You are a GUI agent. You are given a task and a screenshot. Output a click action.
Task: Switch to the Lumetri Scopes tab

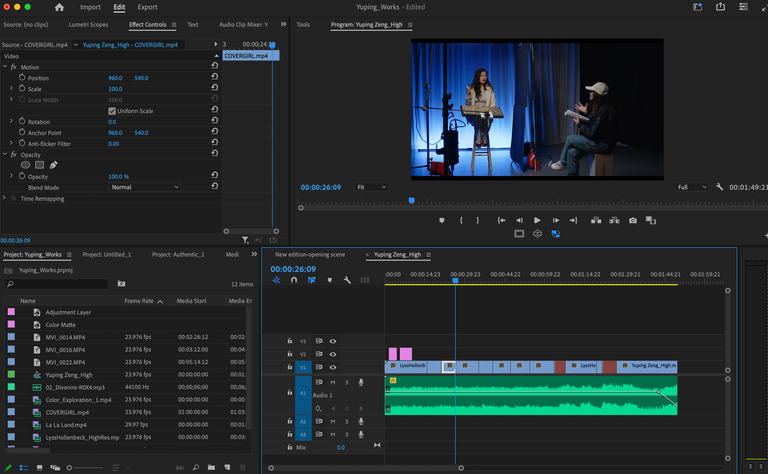point(88,24)
